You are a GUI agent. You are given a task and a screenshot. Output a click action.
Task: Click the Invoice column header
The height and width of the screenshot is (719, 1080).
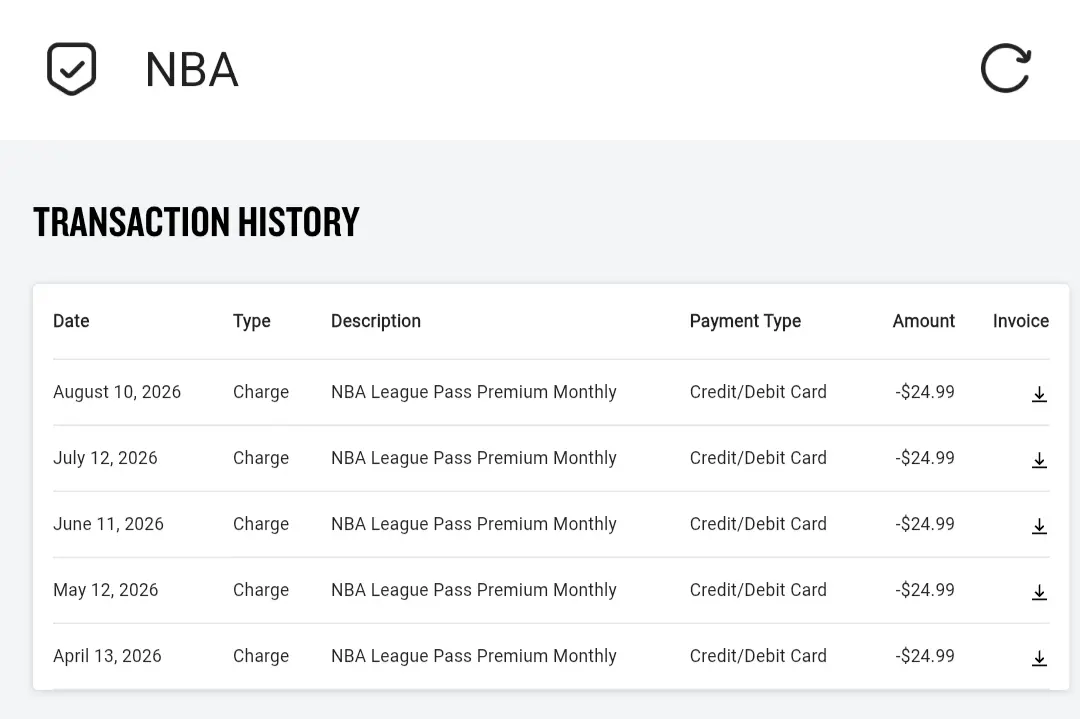(1021, 321)
